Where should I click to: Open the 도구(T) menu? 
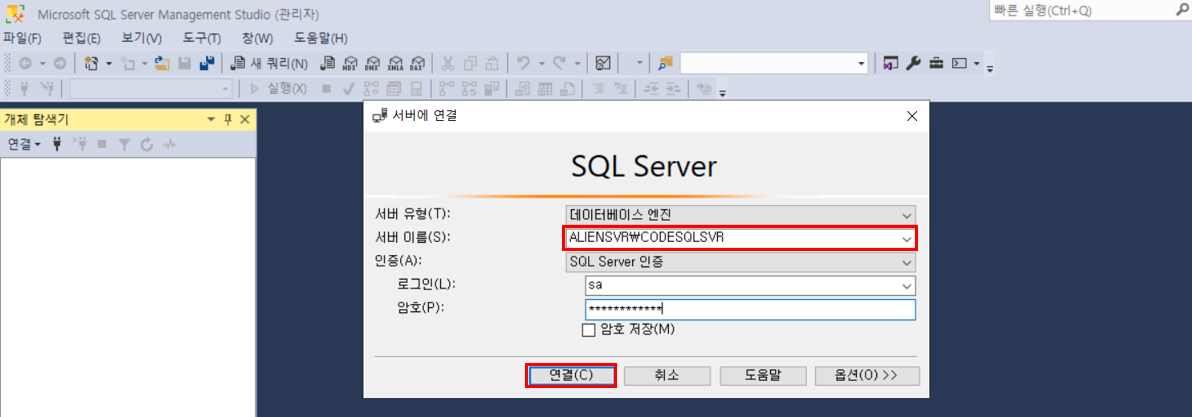point(201,38)
